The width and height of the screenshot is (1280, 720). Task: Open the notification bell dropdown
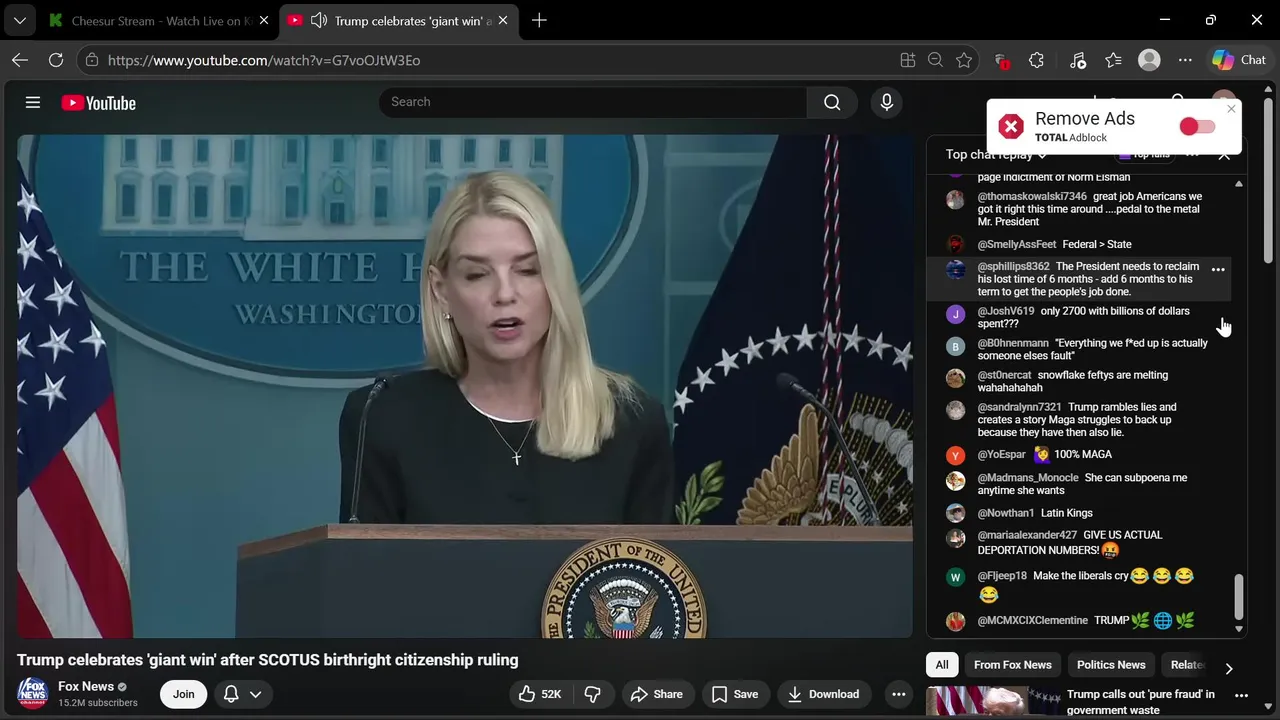pyautogui.click(x=242, y=694)
